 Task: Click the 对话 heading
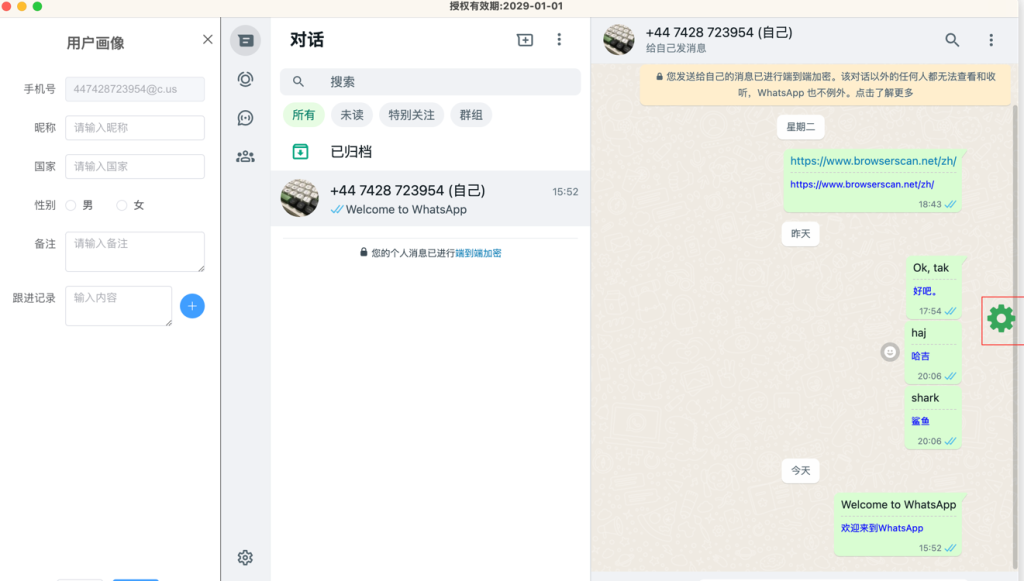pyautogui.click(x=307, y=40)
